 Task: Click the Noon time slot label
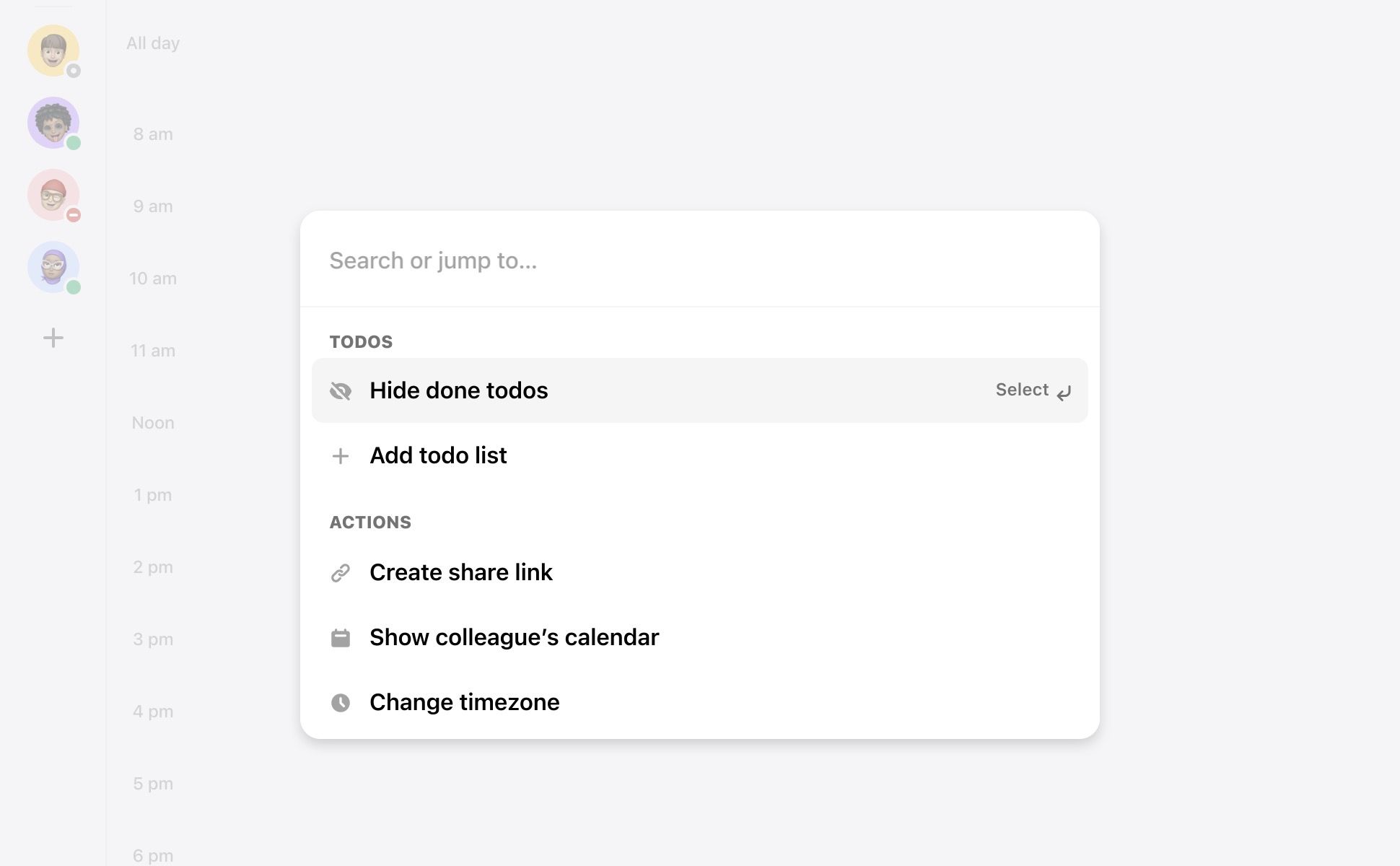click(153, 423)
